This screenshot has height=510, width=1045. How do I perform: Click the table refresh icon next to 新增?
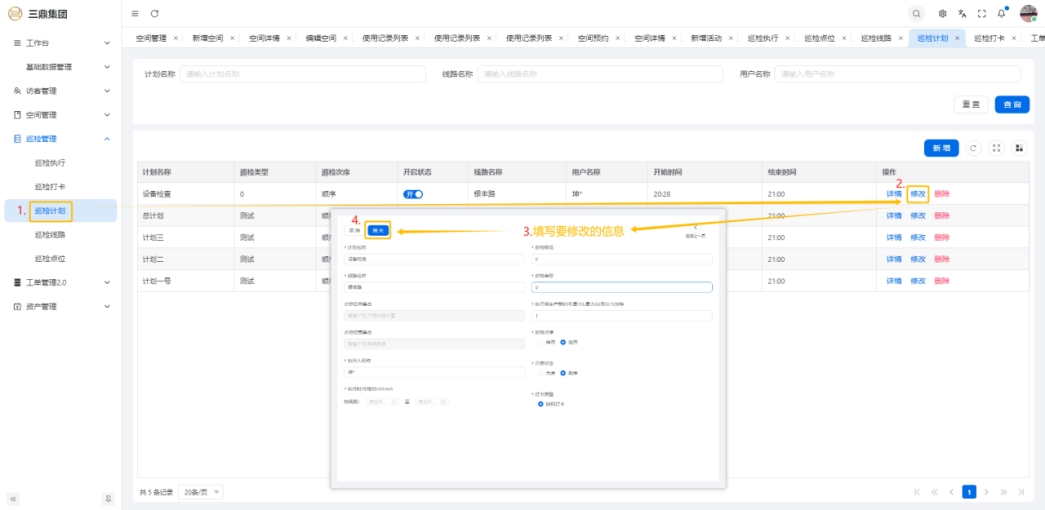(973, 148)
